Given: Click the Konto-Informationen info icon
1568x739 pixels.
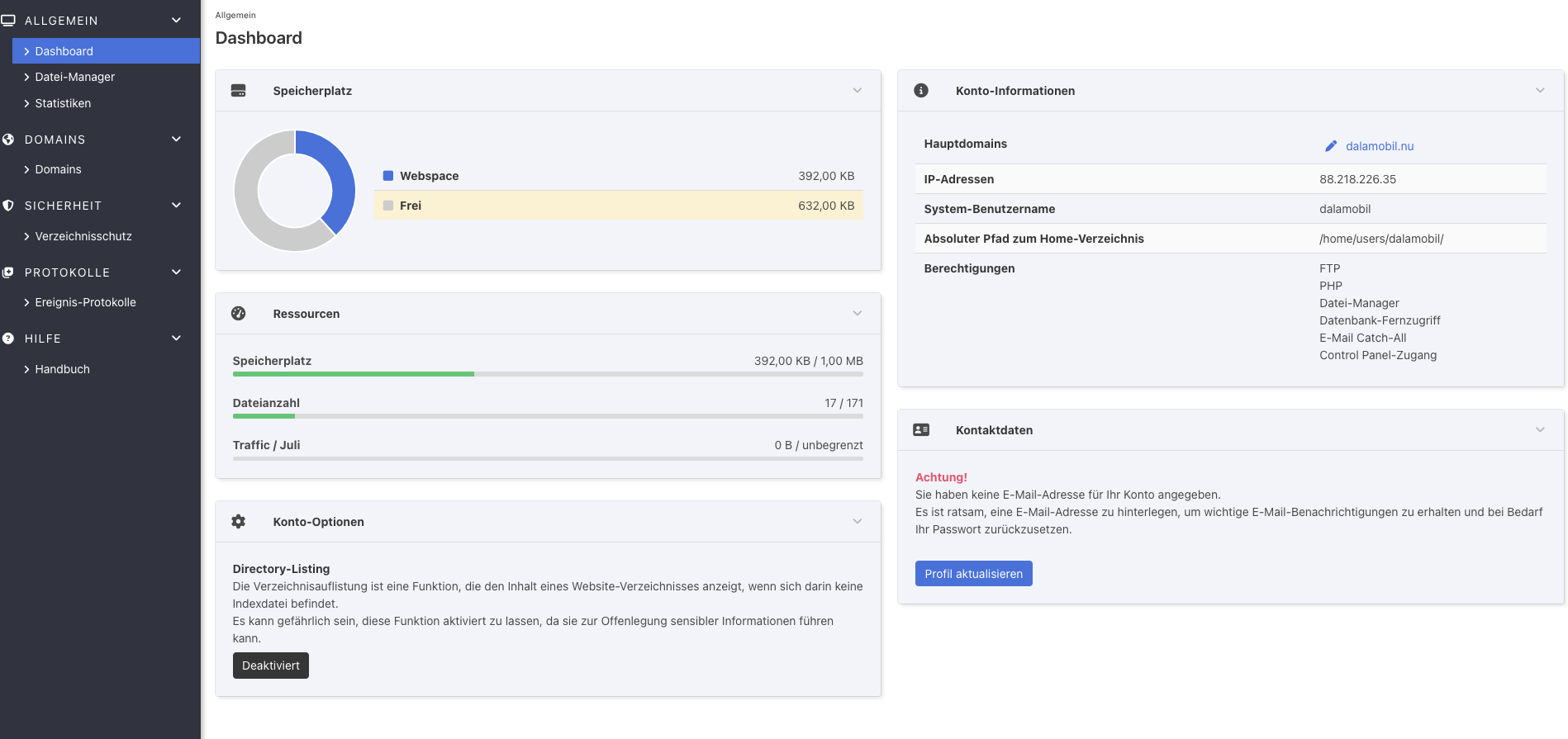Looking at the screenshot, I should (x=921, y=91).
